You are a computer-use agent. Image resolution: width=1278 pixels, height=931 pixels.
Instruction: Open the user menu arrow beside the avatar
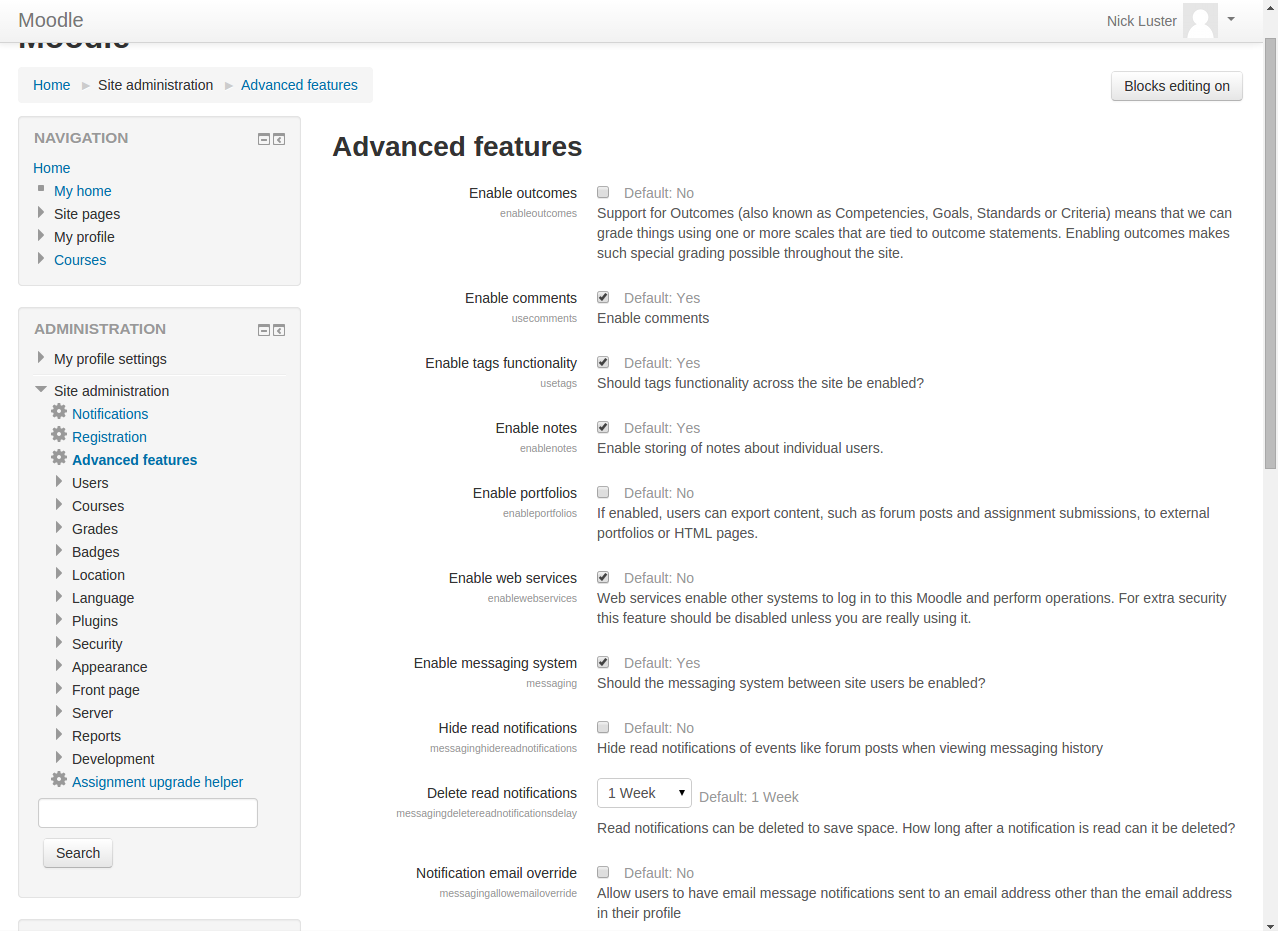(x=1231, y=19)
